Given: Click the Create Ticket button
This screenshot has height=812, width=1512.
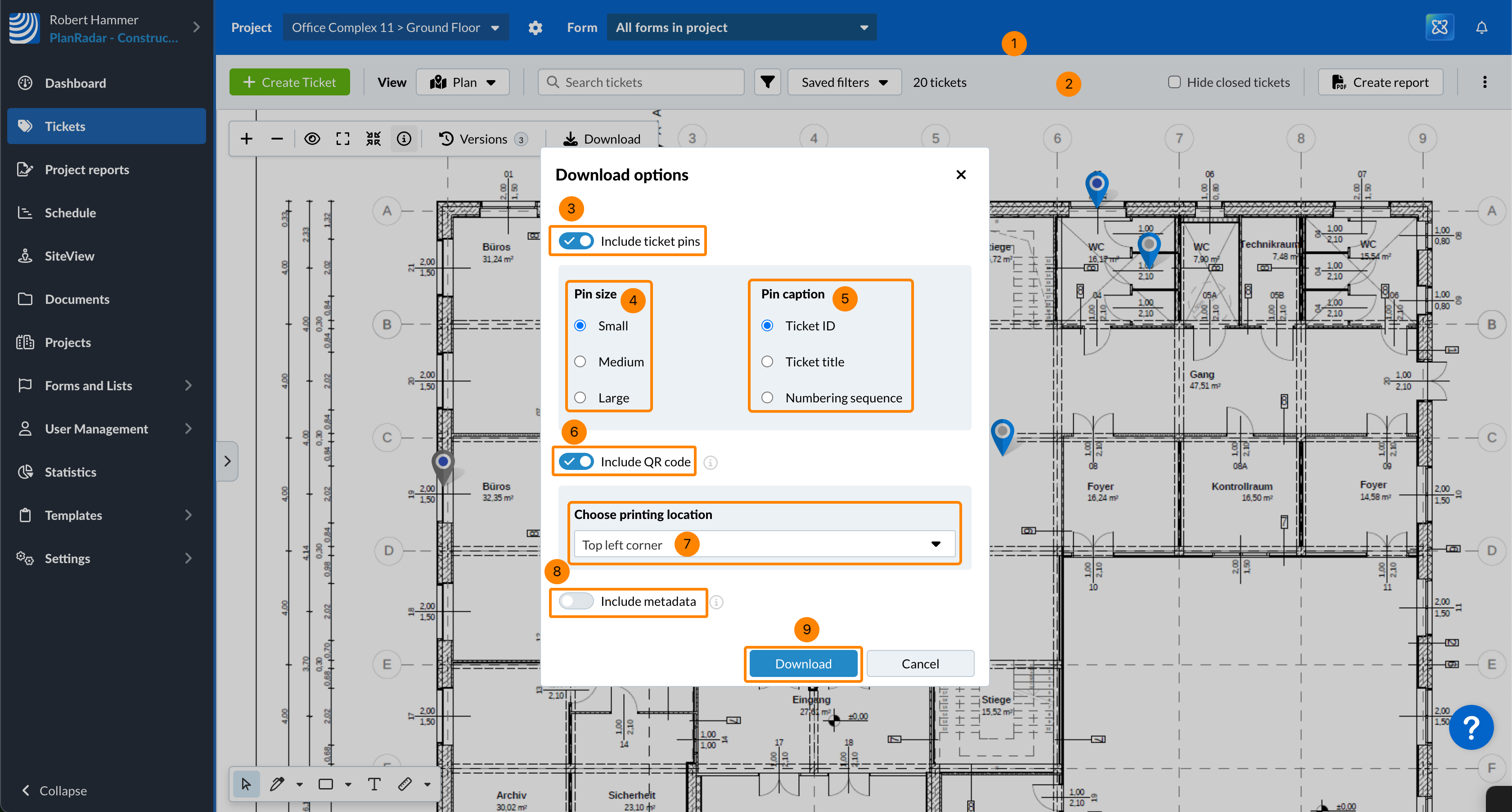Looking at the screenshot, I should (290, 82).
